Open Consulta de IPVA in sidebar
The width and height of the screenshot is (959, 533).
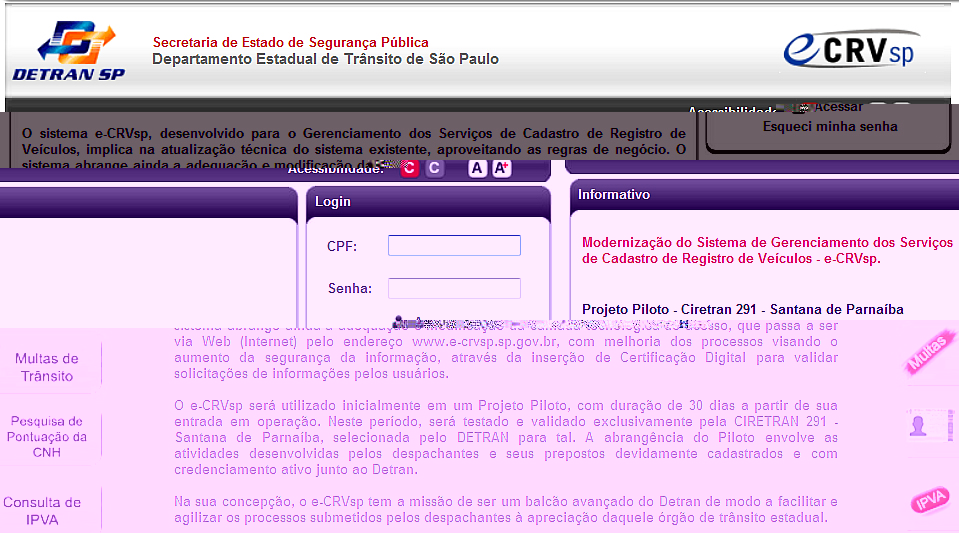(x=42, y=511)
